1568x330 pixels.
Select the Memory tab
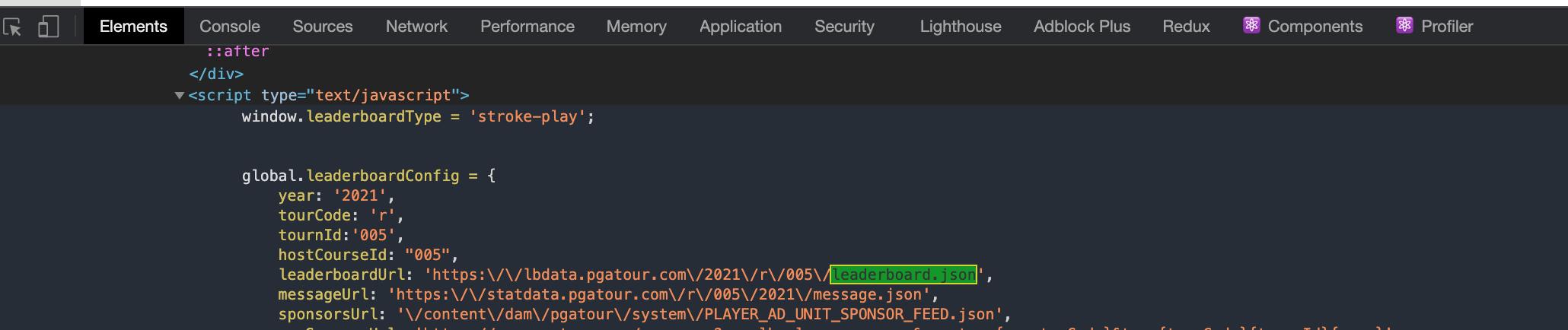[x=636, y=27]
